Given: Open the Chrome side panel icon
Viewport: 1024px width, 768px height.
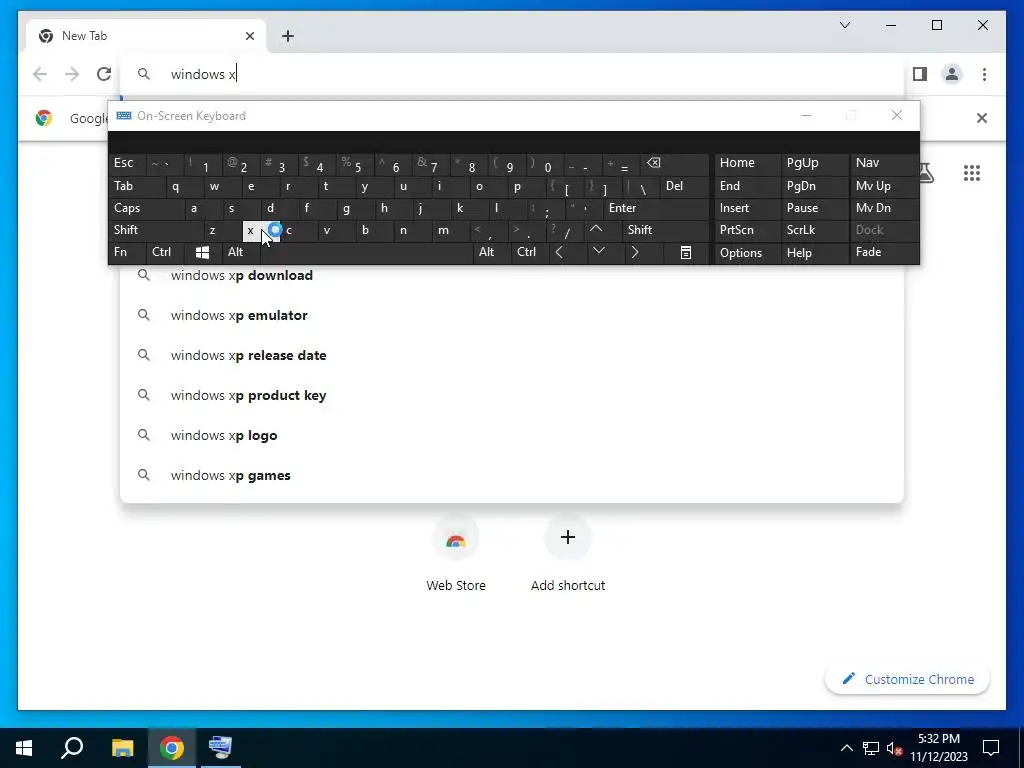Looking at the screenshot, I should click(x=920, y=74).
